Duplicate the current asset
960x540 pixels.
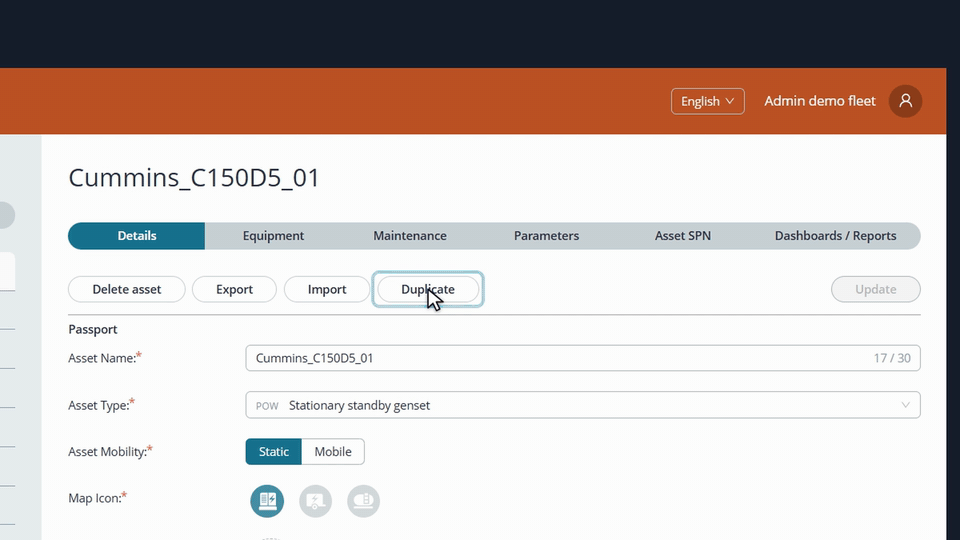tap(428, 289)
